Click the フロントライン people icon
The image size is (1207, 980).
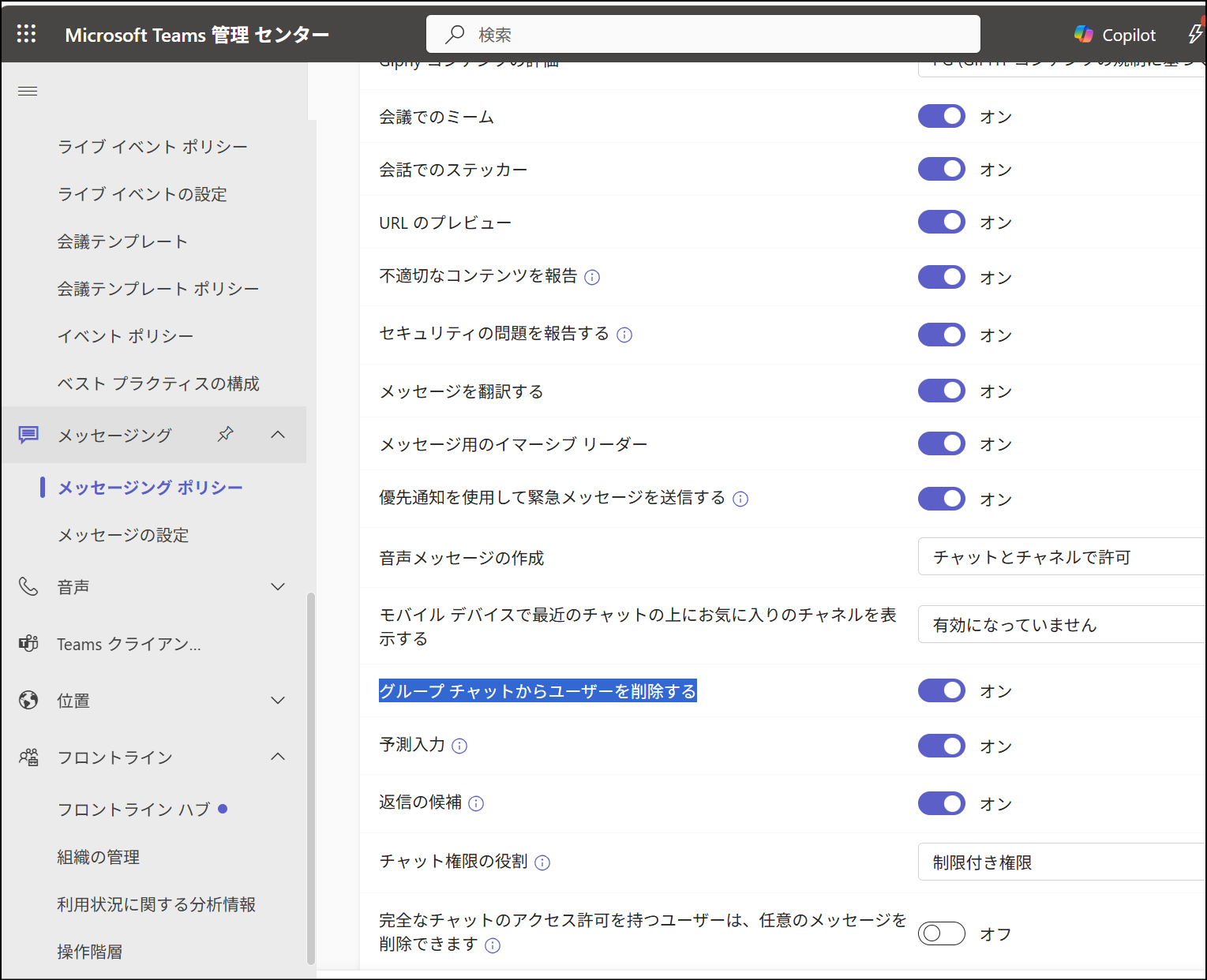coord(28,757)
